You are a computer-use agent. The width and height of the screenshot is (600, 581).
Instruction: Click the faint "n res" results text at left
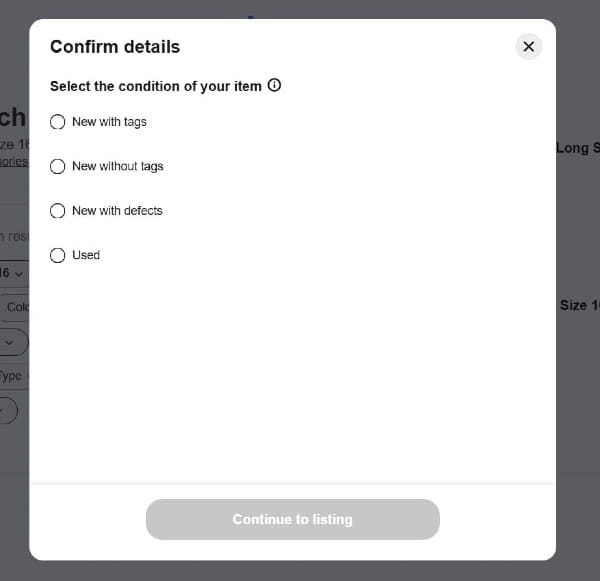coord(14,236)
